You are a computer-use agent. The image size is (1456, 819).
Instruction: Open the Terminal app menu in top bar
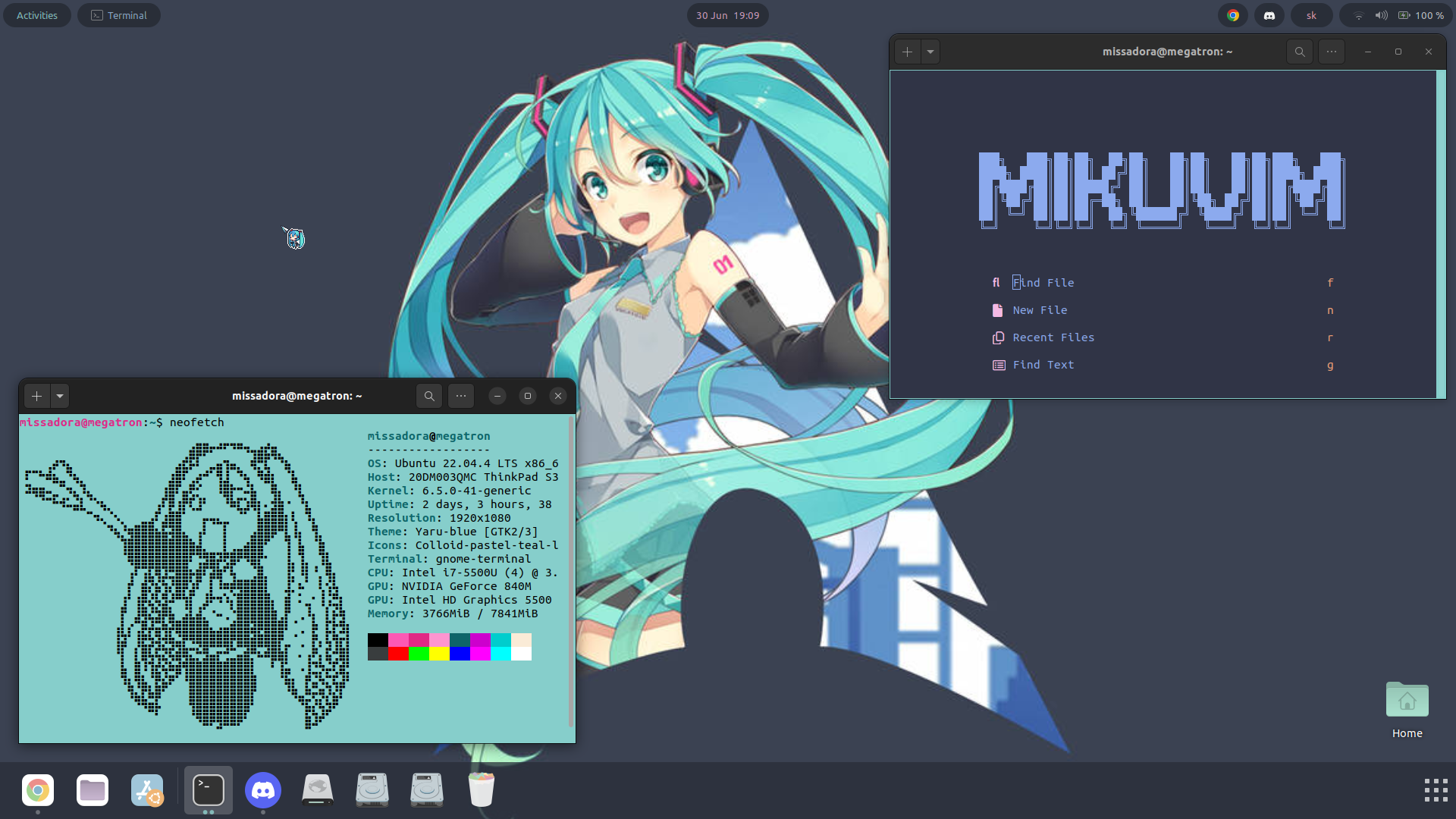point(119,15)
